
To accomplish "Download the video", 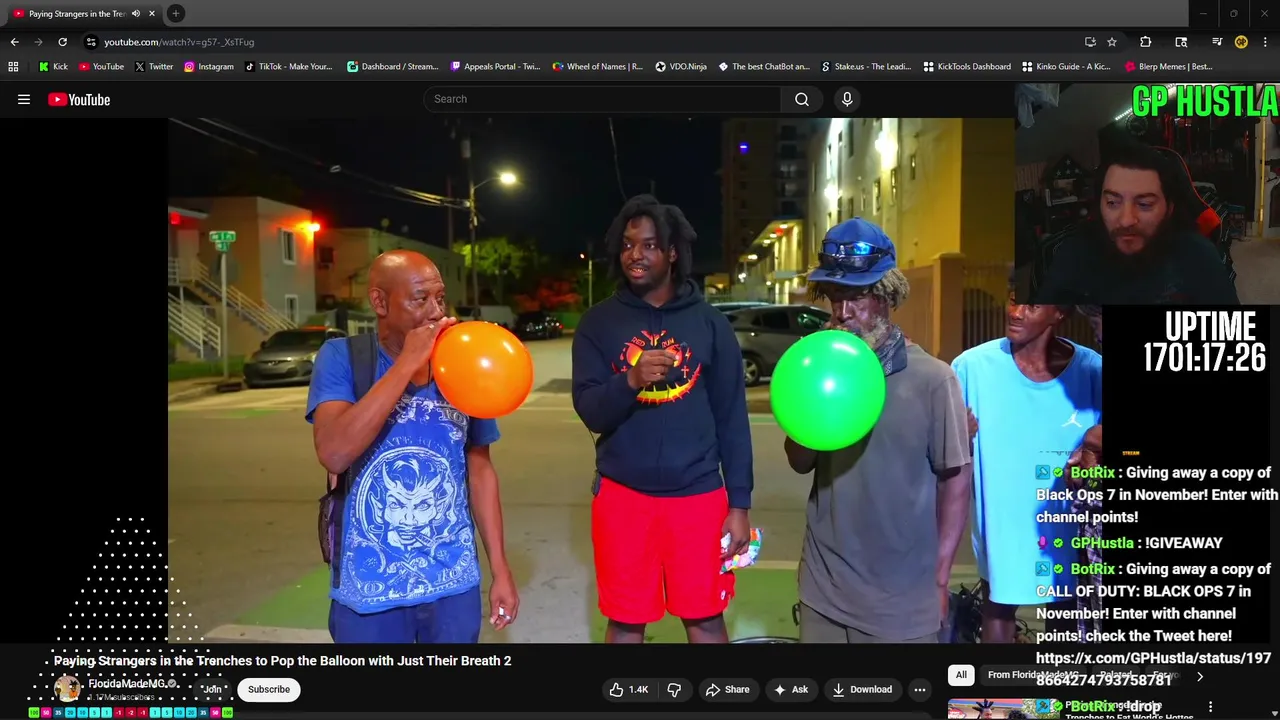I will tap(861, 689).
